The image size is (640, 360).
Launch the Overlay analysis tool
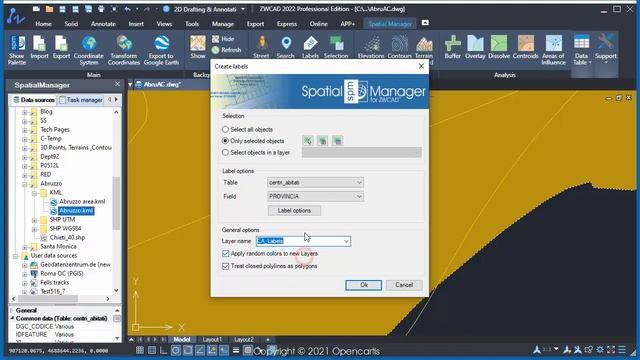coord(475,47)
